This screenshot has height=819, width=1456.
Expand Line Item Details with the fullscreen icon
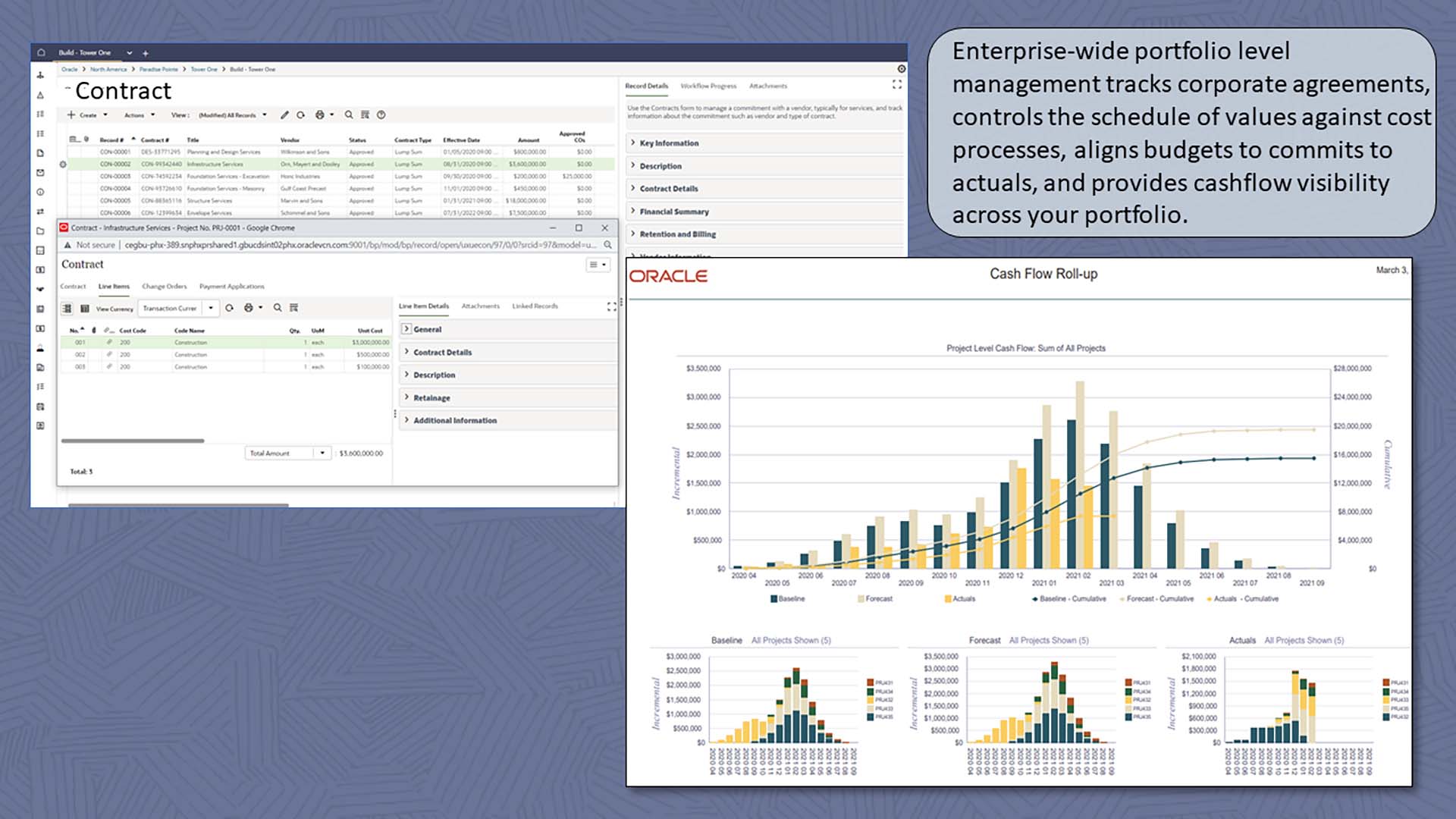coord(611,307)
